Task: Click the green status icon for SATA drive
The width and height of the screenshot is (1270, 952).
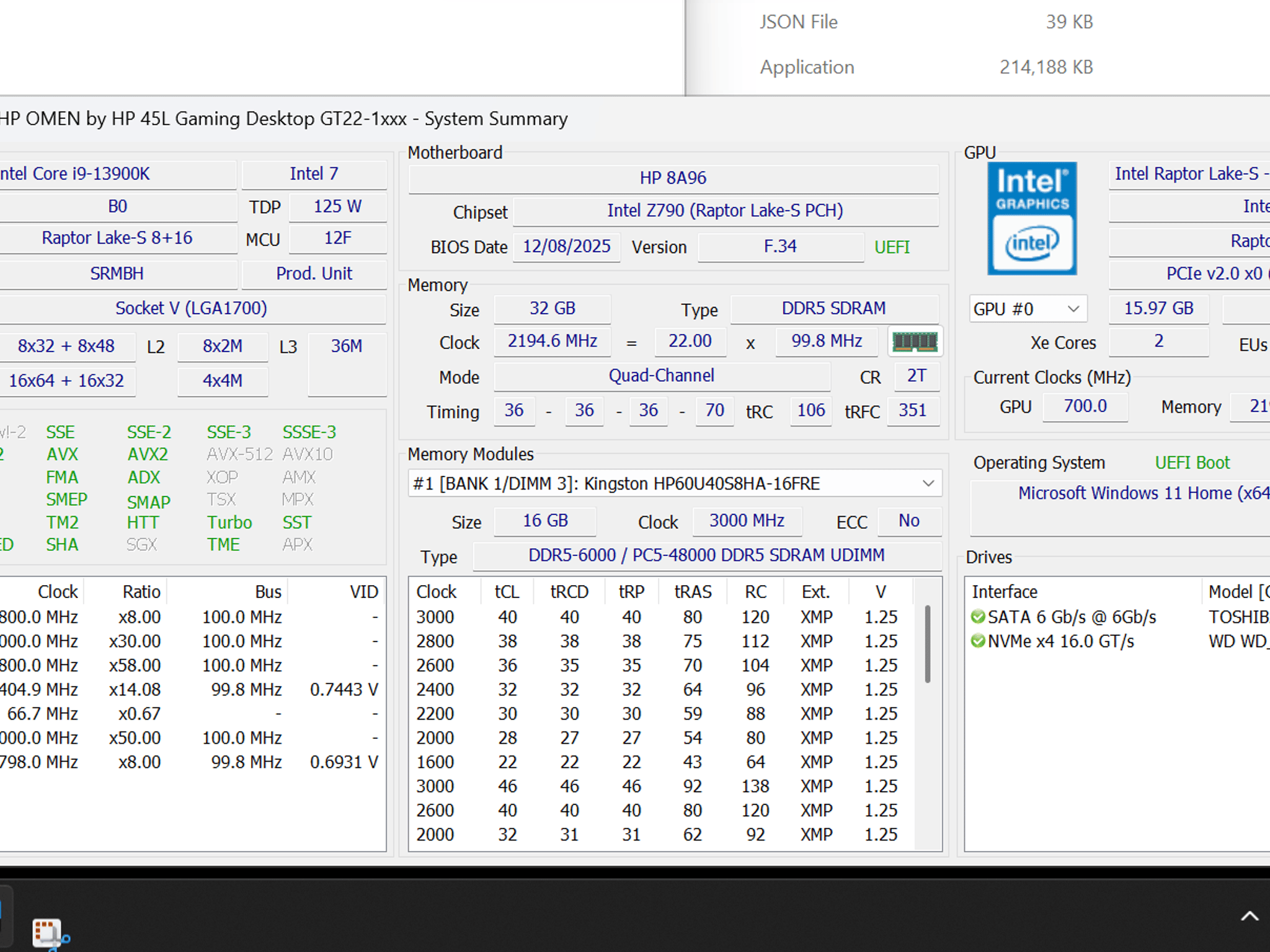Action: tap(978, 617)
